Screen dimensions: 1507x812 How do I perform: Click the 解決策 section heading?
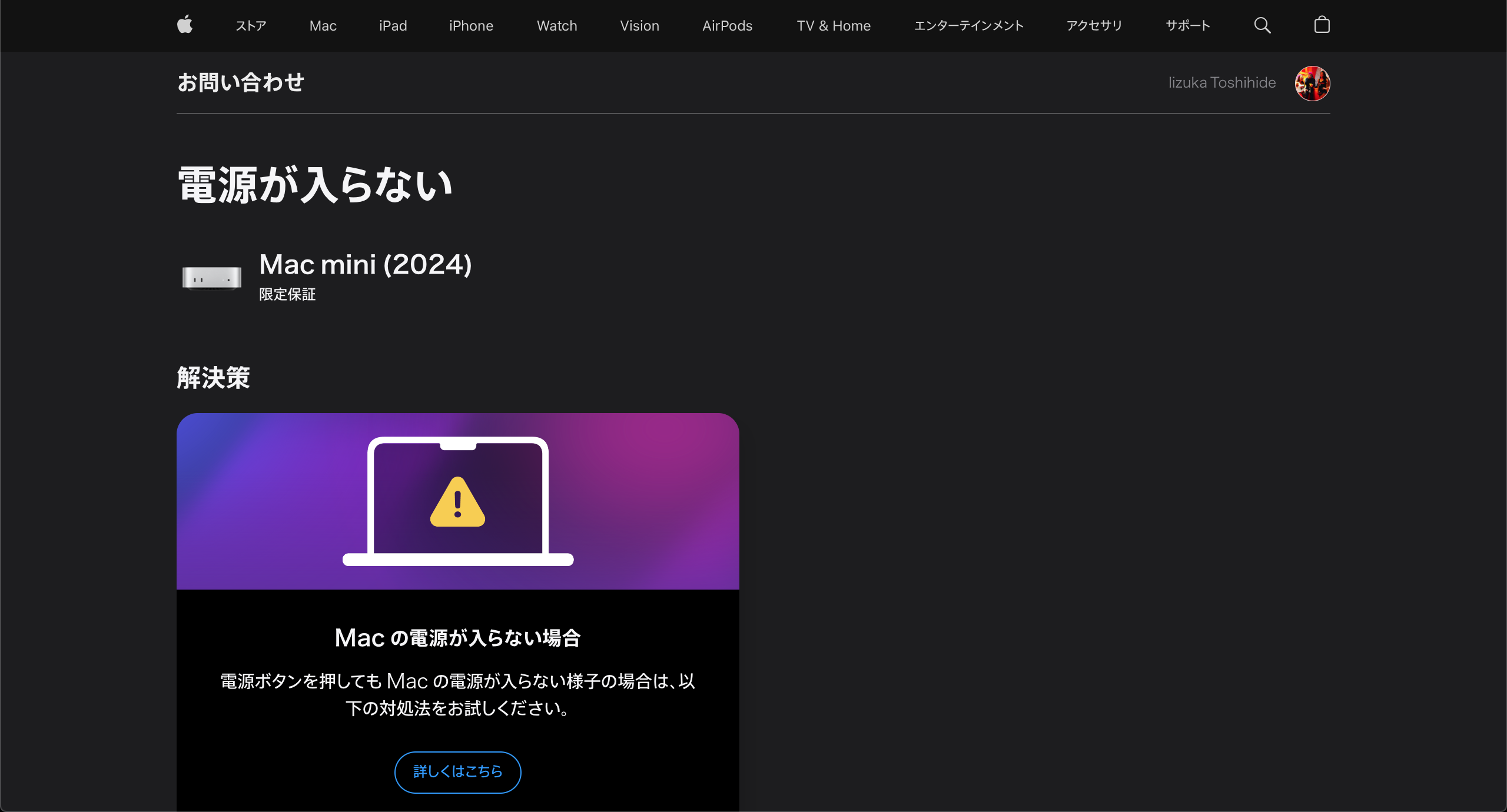pos(213,378)
